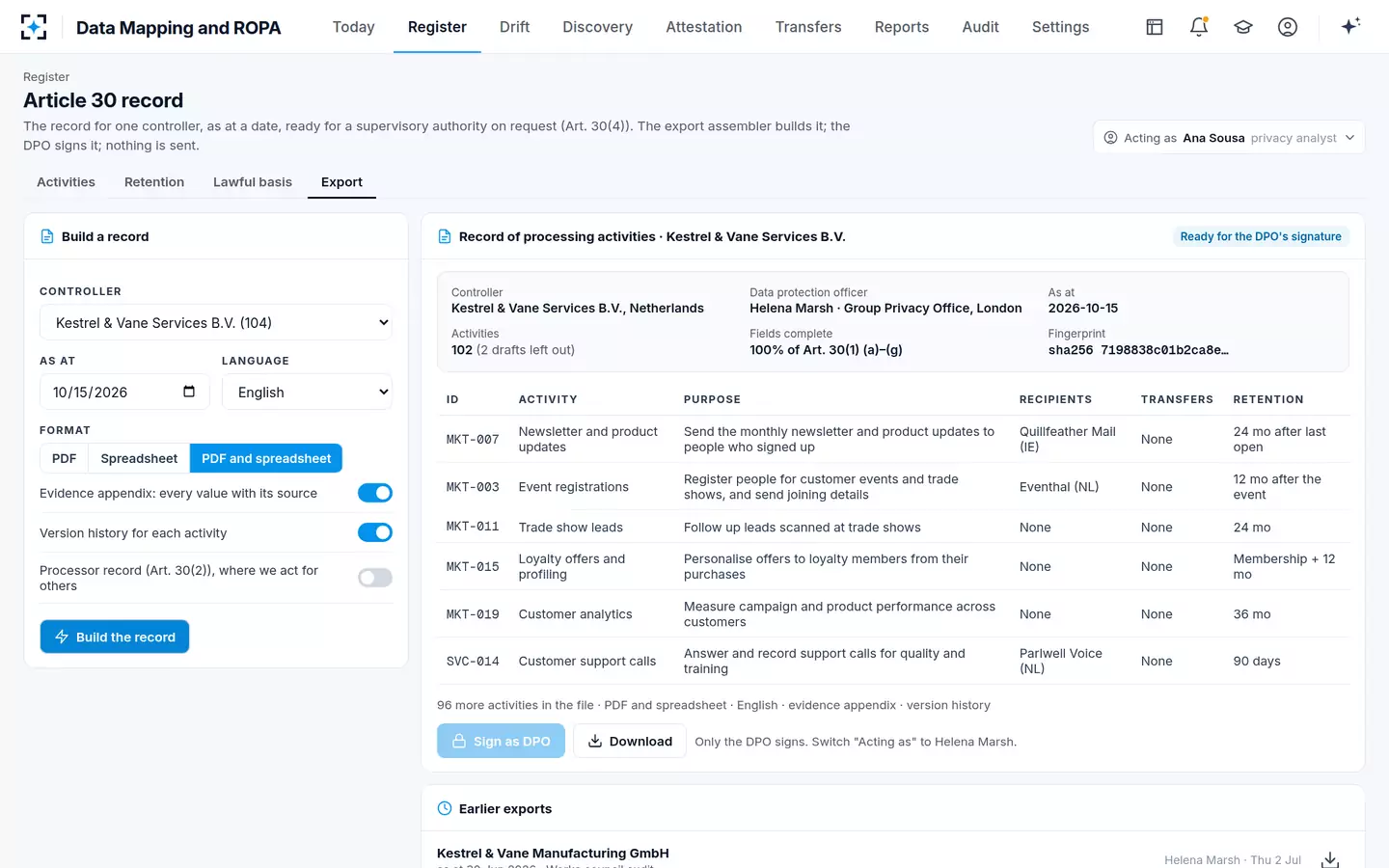Image resolution: width=1389 pixels, height=868 pixels.
Task: Open the Transfers nav item
Action: click(x=808, y=27)
